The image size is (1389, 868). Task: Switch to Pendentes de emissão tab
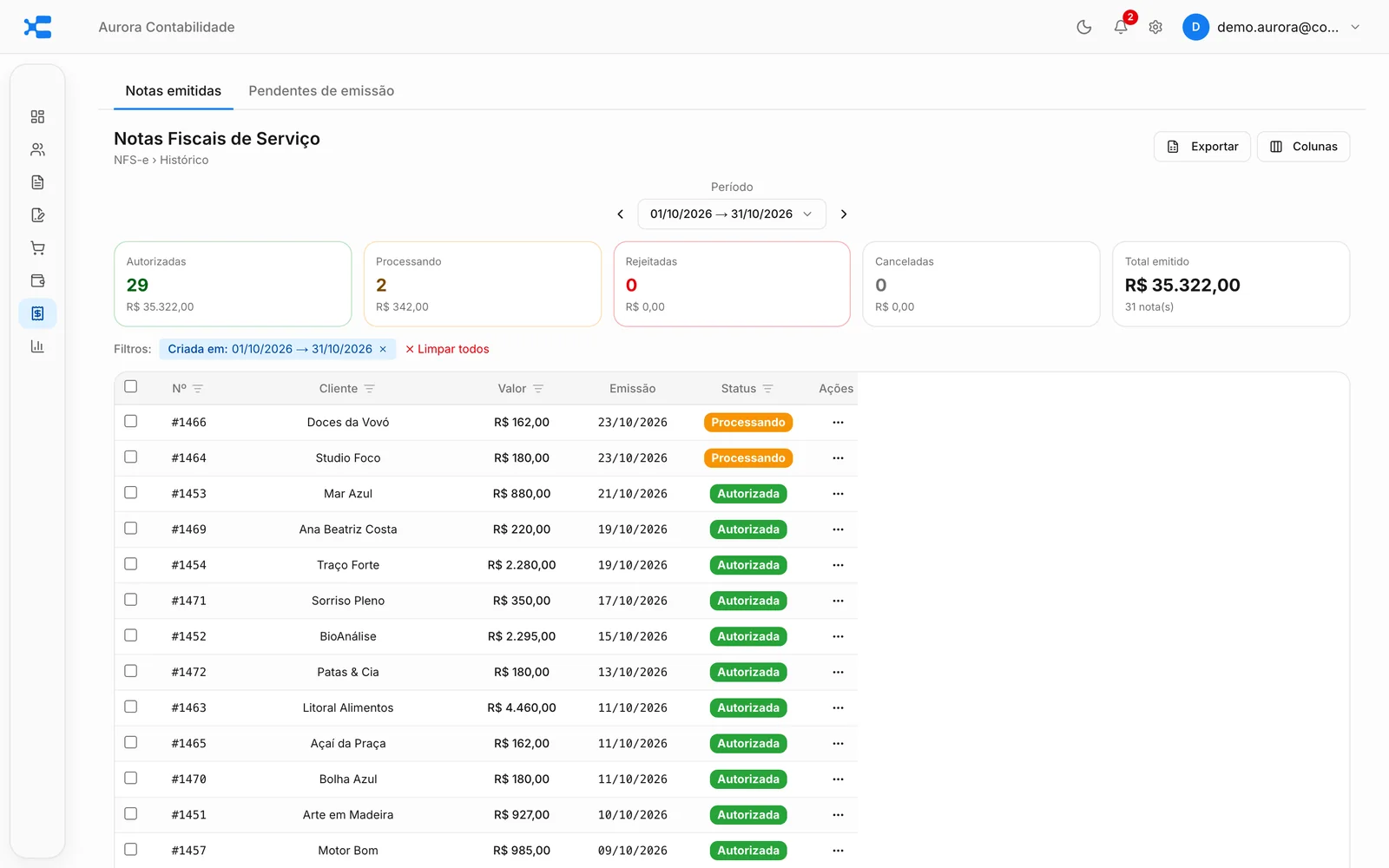pyautogui.click(x=321, y=91)
